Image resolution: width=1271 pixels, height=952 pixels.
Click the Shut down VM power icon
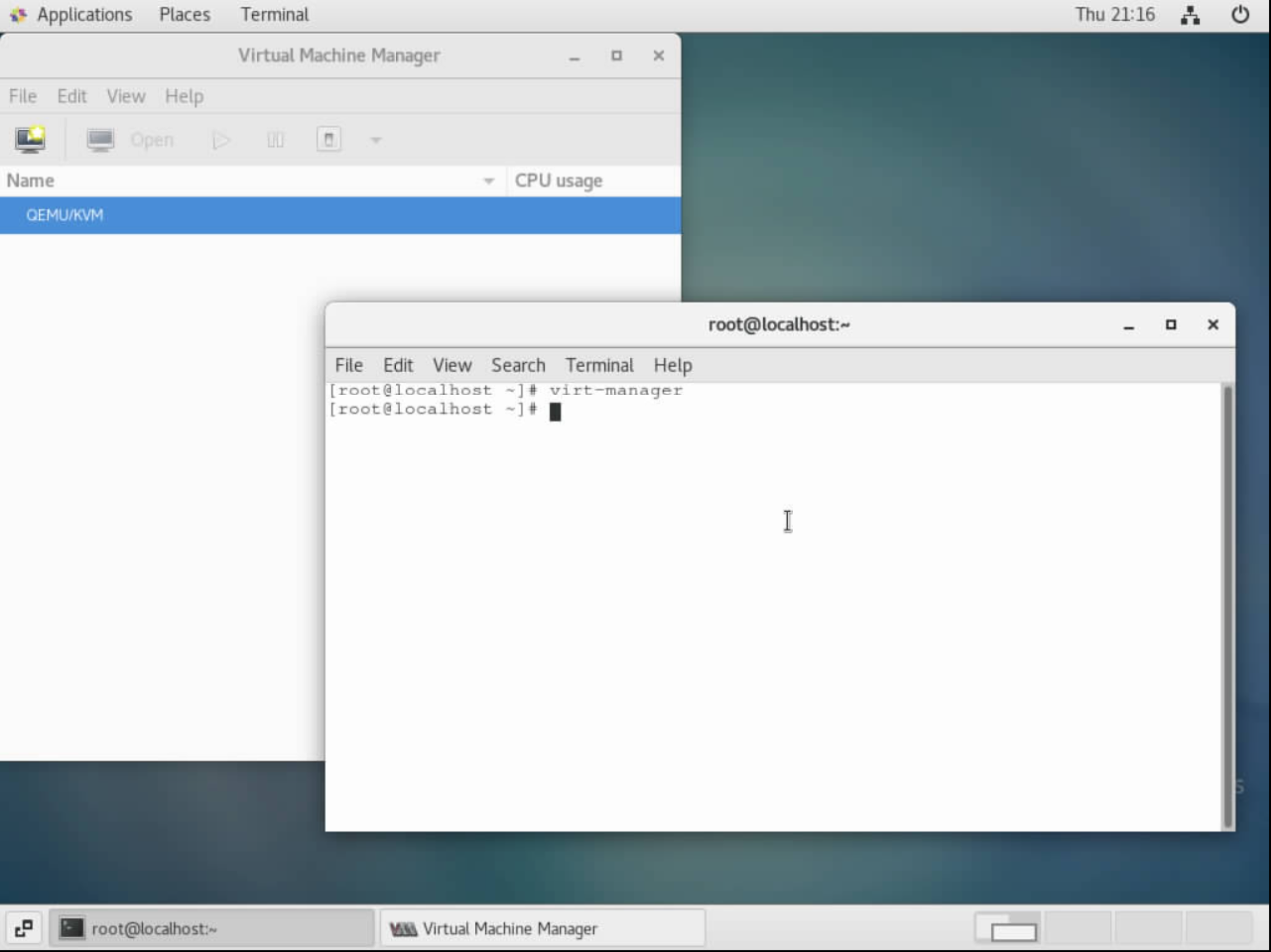pos(329,139)
